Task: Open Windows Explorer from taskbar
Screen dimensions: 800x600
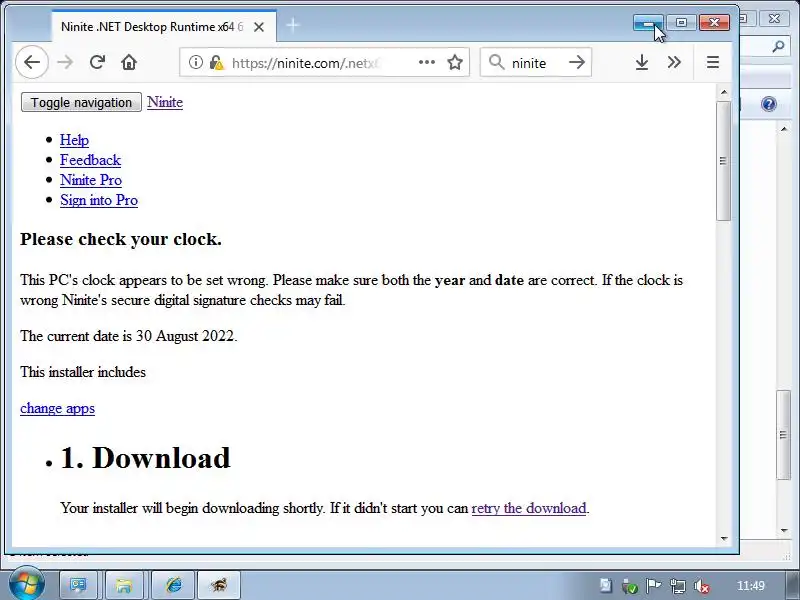Action: click(x=123, y=585)
